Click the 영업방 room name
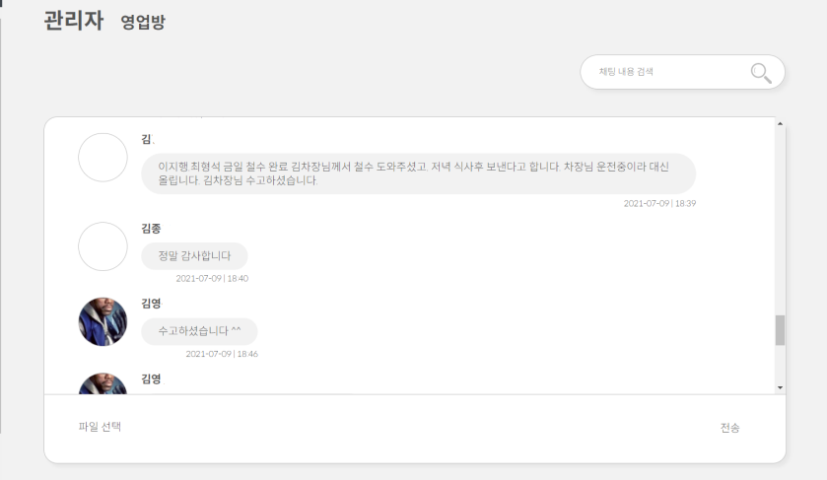This screenshot has width=827, height=480. click(143, 22)
